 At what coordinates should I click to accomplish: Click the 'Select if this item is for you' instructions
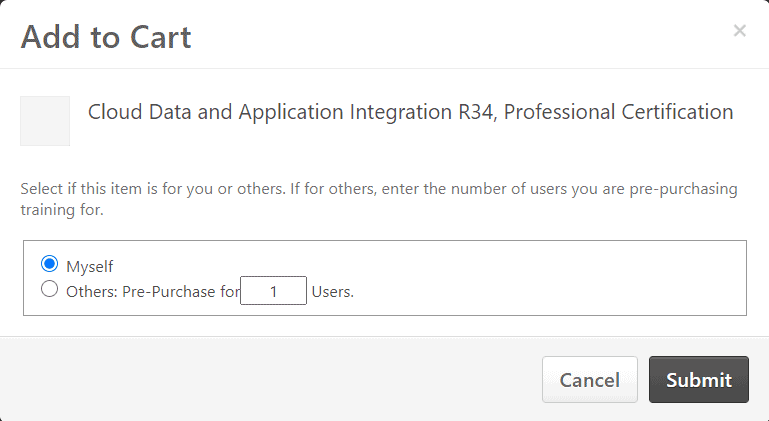click(x=379, y=199)
